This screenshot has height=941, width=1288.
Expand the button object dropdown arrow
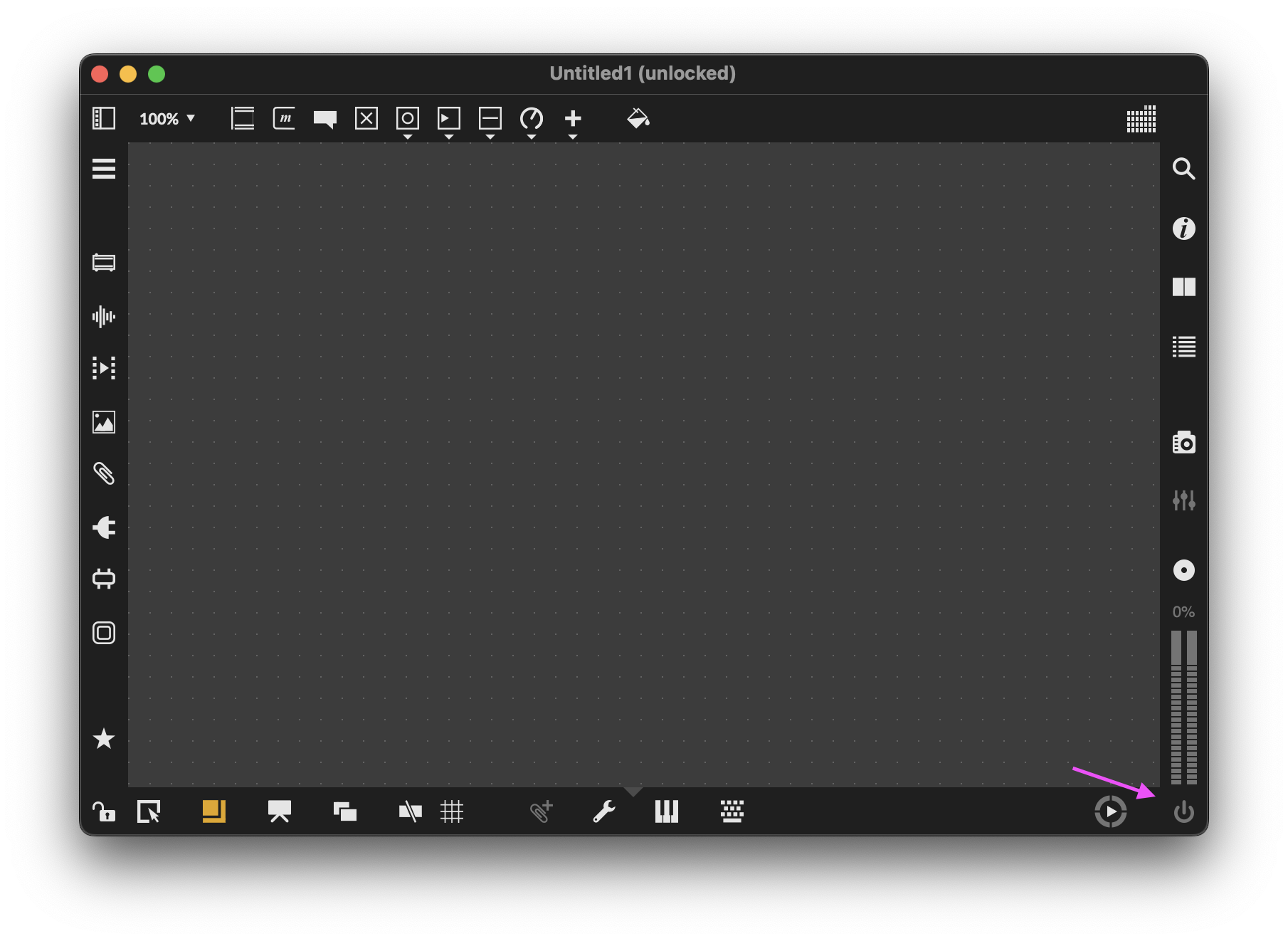coord(408,137)
